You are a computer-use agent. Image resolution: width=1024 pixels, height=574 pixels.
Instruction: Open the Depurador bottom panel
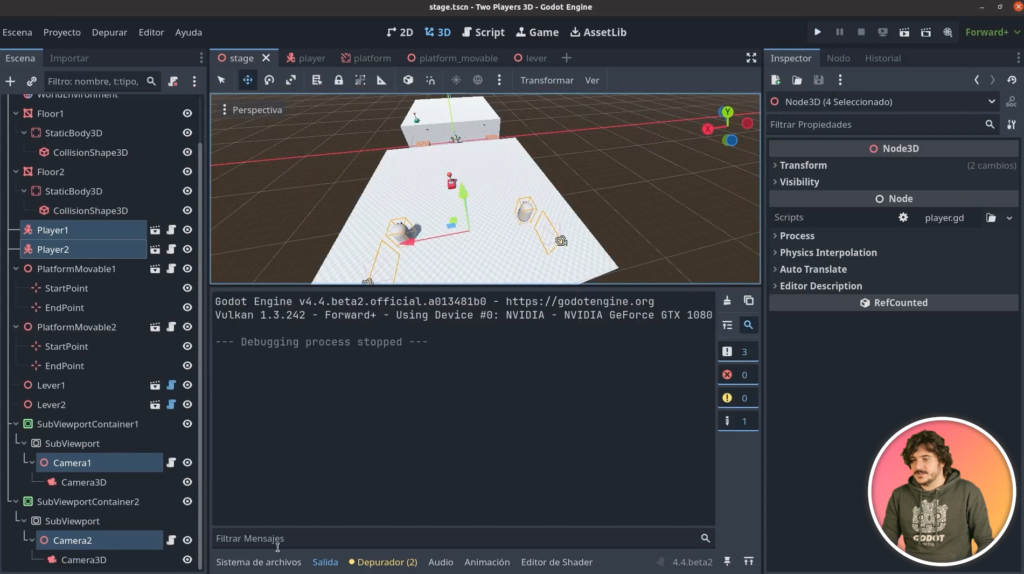coord(383,562)
